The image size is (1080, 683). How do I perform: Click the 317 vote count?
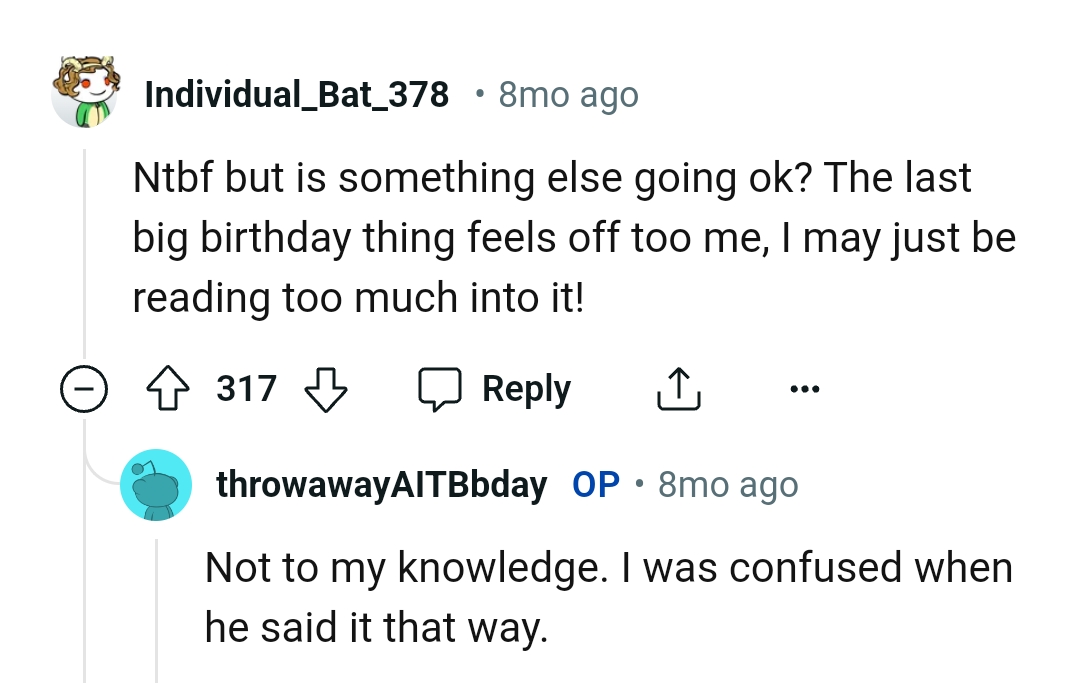pyautogui.click(x=245, y=388)
